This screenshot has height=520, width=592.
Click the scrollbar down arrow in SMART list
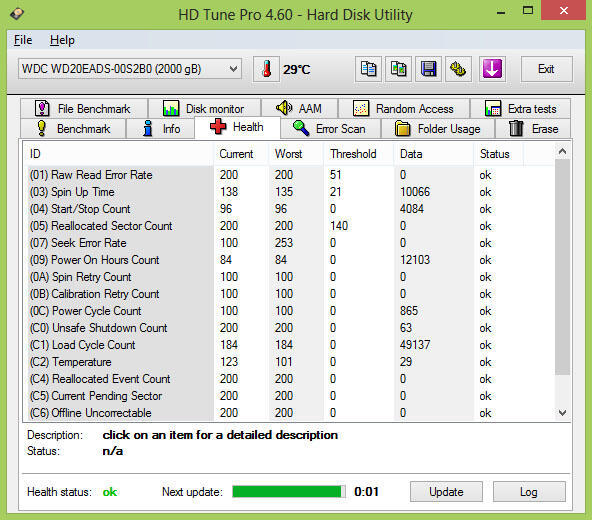562,413
